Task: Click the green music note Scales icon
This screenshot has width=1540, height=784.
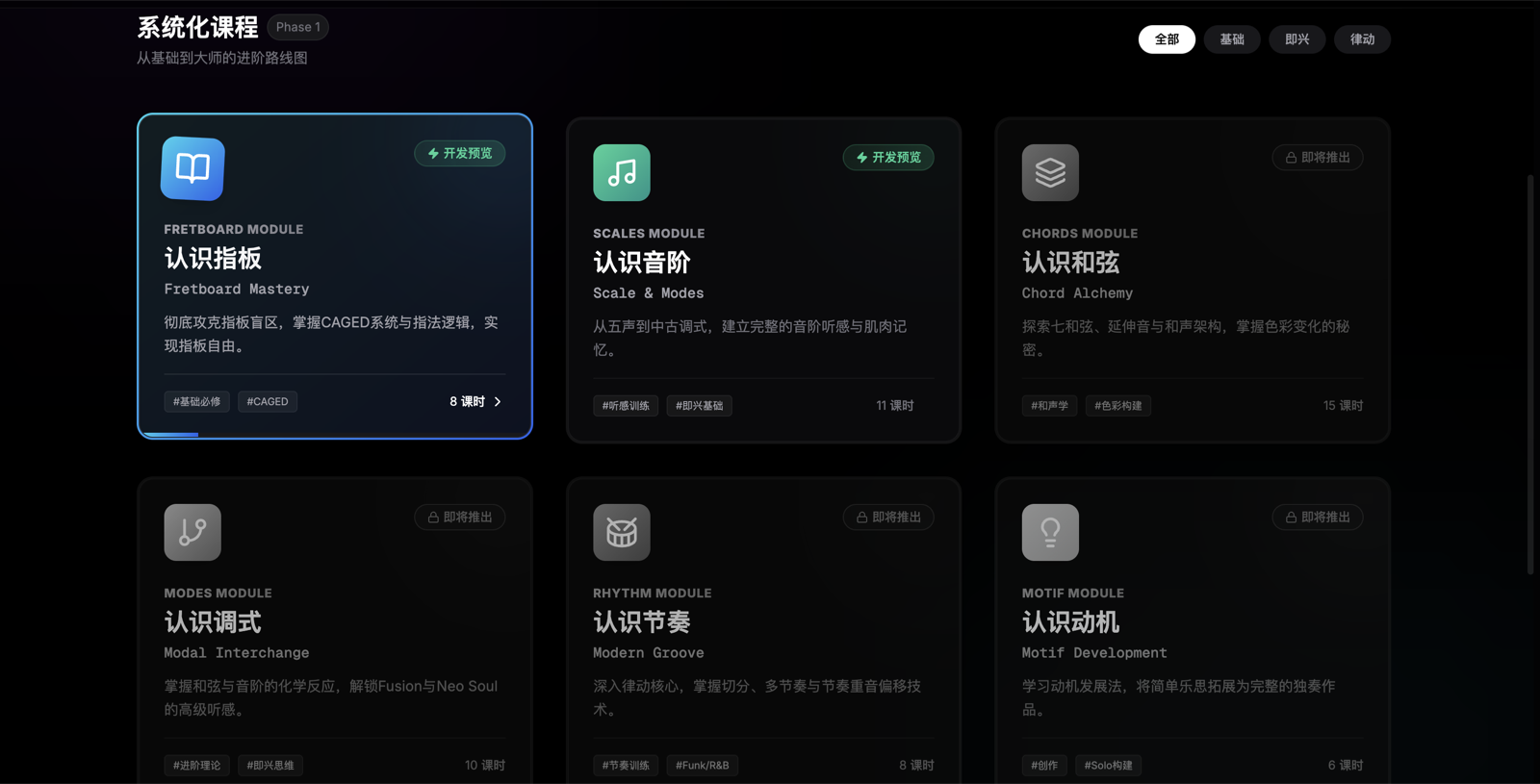Action: tap(621, 172)
